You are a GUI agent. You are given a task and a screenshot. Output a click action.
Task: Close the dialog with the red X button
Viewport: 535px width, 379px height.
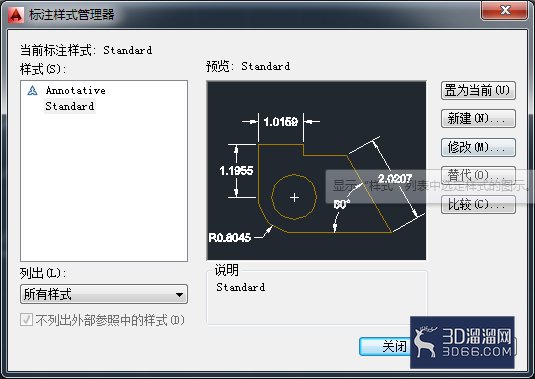point(504,10)
